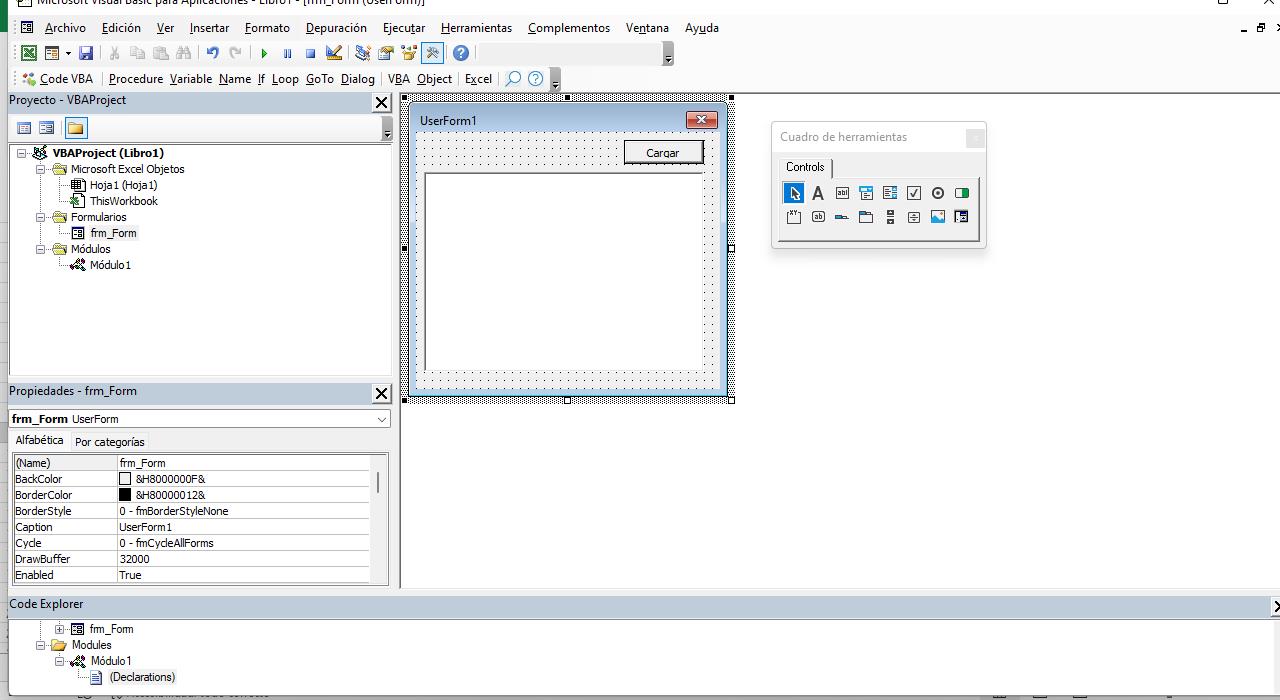Choose the Image control in toolbox
This screenshot has height=700, width=1280.
click(x=937, y=217)
